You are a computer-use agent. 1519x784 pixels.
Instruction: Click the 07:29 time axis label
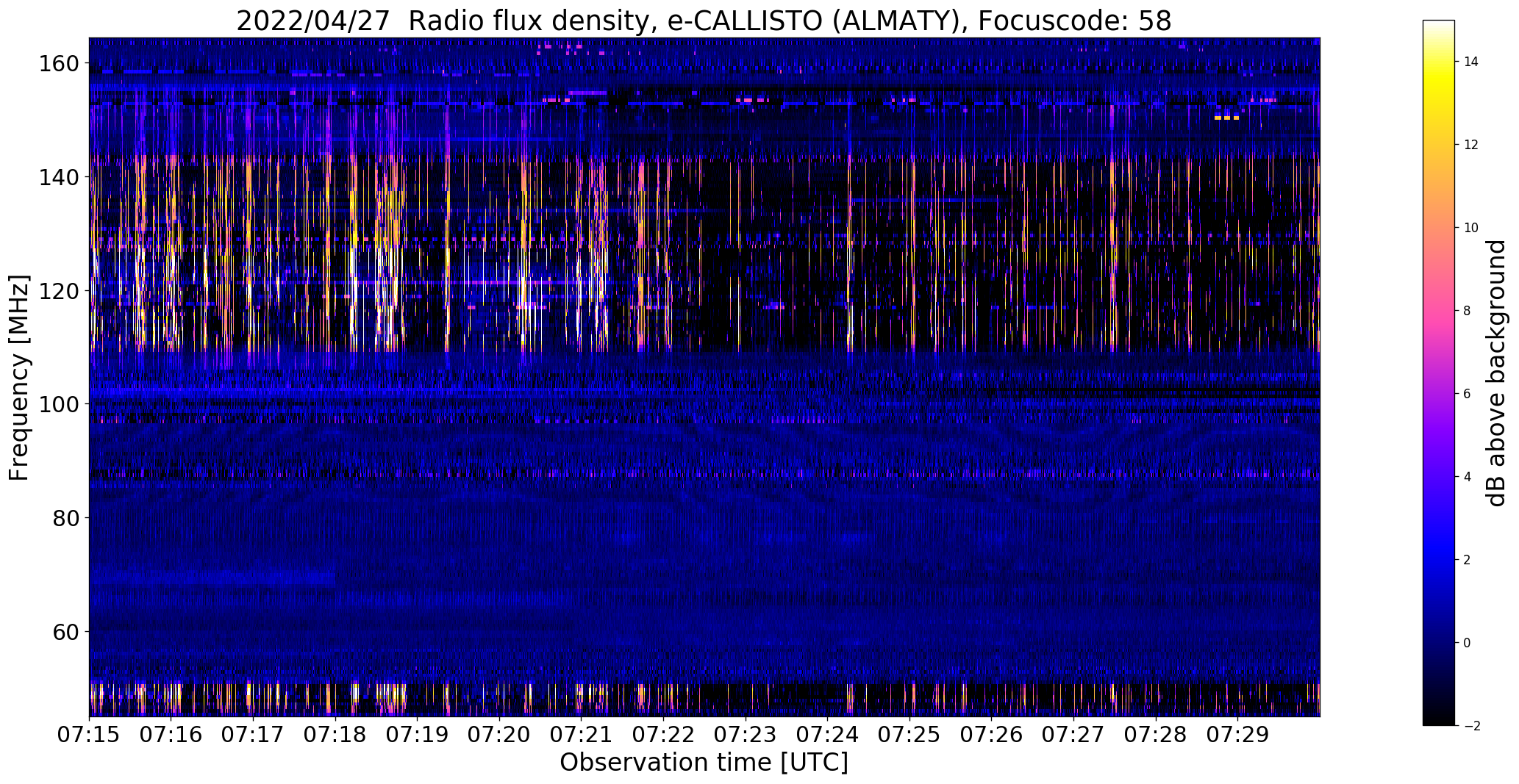[x=1237, y=735]
